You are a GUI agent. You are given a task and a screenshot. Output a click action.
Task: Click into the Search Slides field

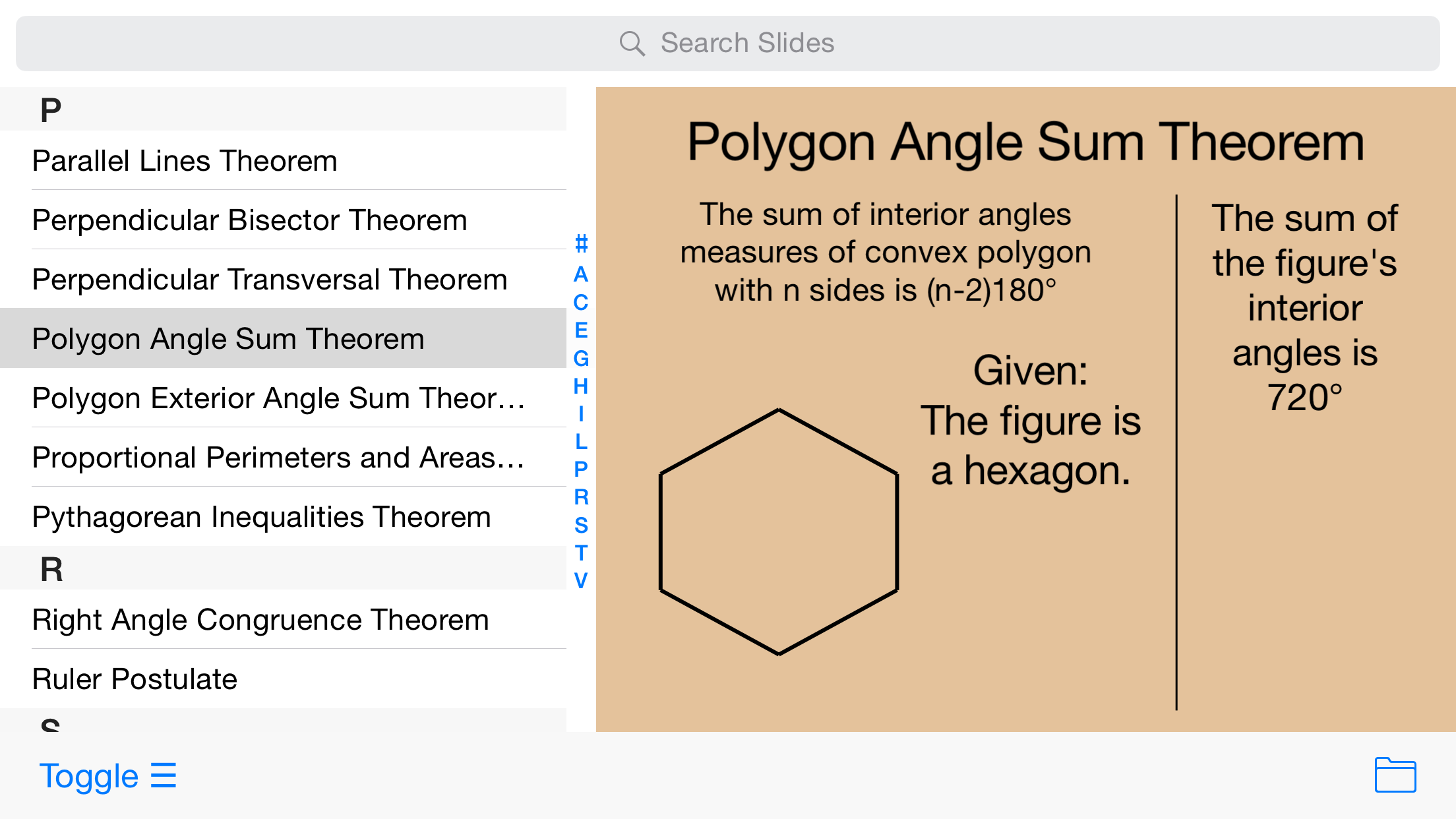728,44
